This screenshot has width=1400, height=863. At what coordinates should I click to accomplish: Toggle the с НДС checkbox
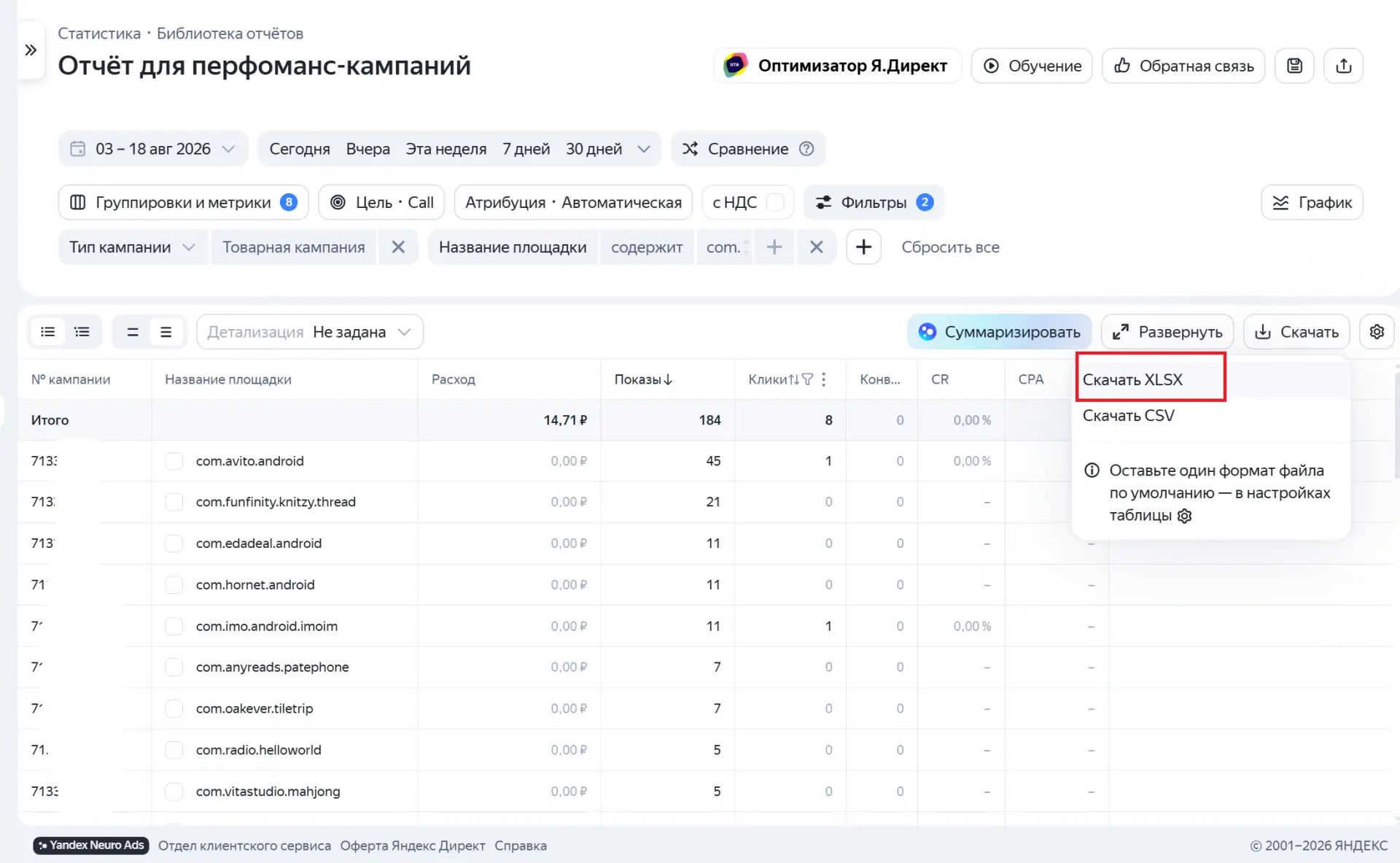tap(775, 202)
